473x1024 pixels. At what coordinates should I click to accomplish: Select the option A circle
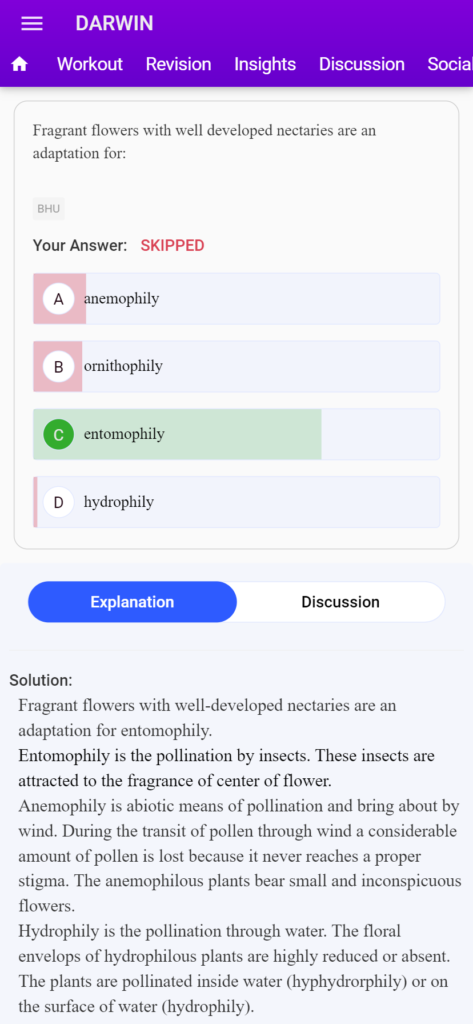click(x=59, y=299)
